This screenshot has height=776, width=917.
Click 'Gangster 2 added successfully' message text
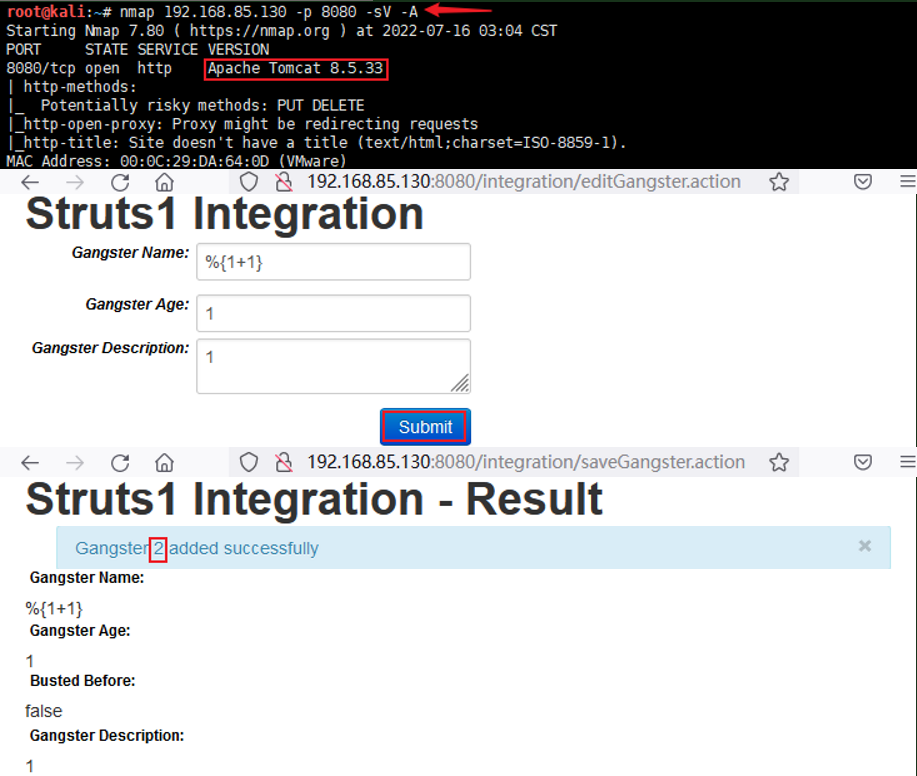click(x=197, y=549)
